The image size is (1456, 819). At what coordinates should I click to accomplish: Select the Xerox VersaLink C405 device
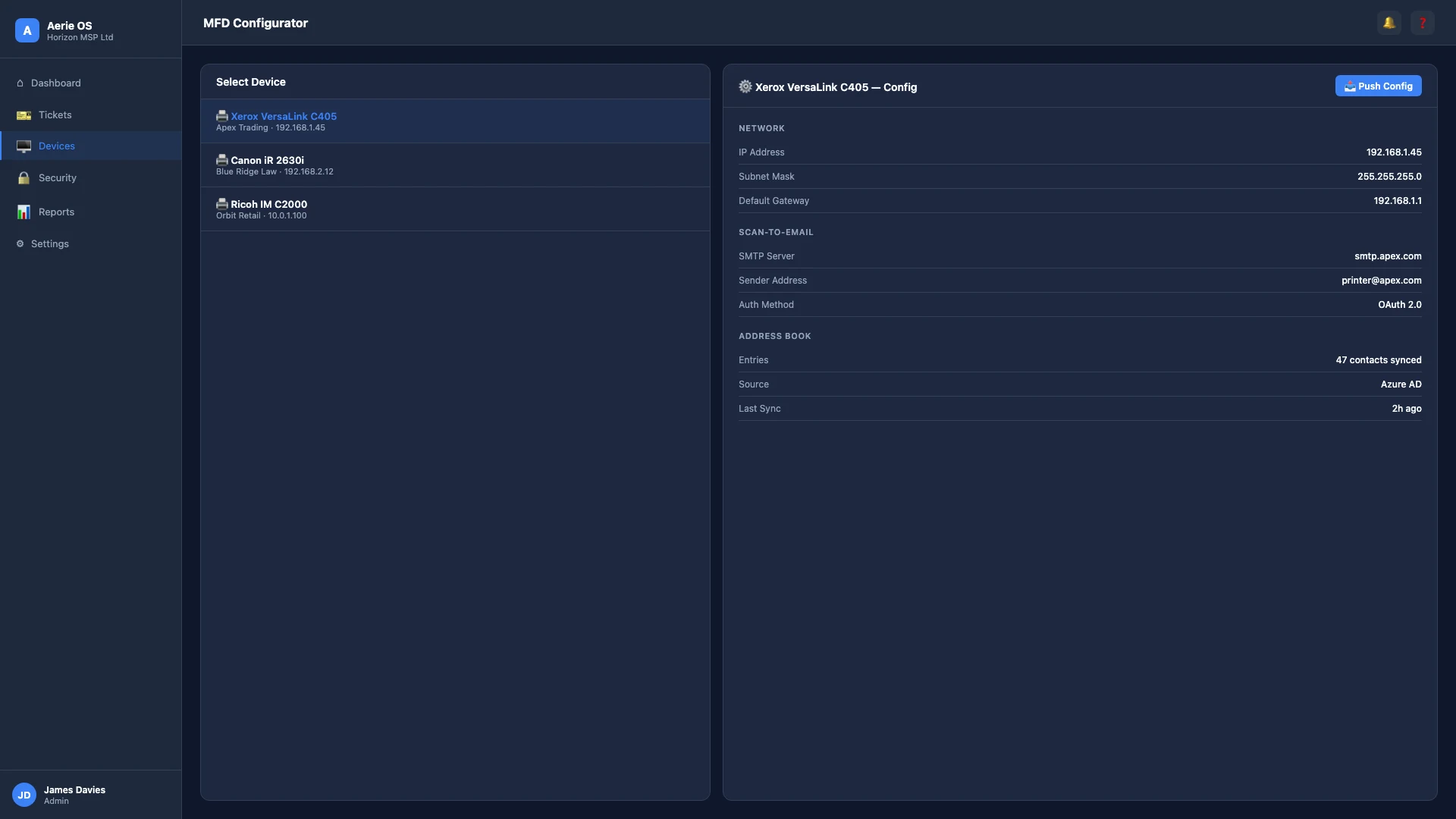pos(455,121)
